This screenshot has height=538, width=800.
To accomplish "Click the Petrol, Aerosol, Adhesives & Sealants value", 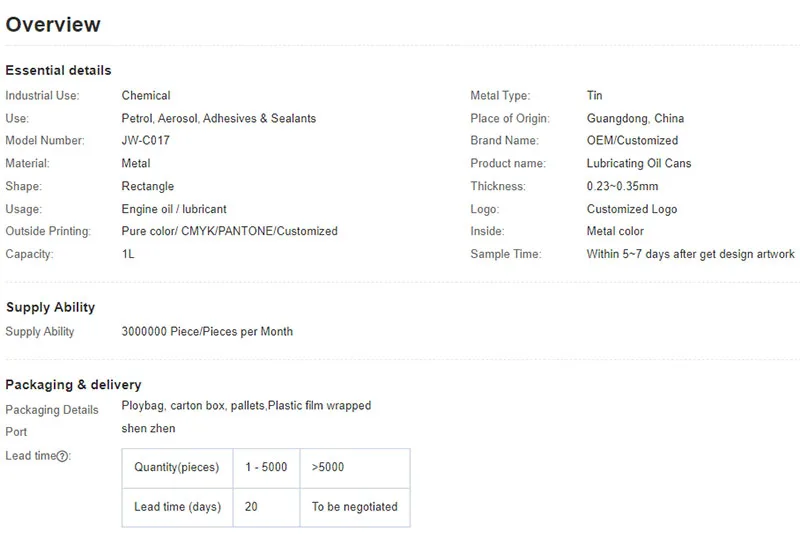I will coord(218,118).
